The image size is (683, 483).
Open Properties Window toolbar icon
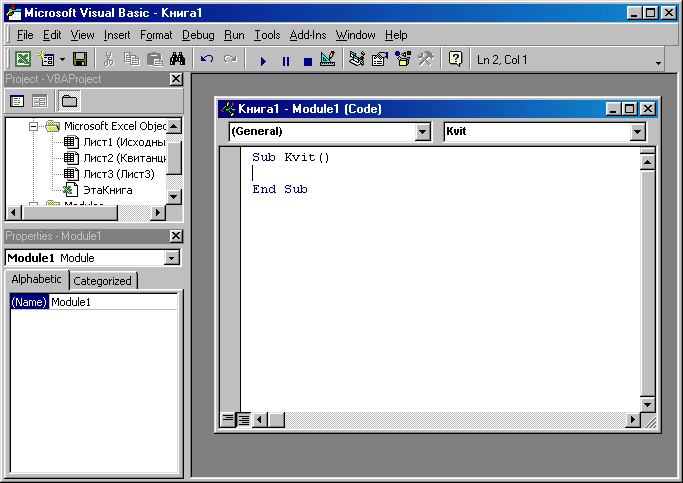(x=380, y=59)
